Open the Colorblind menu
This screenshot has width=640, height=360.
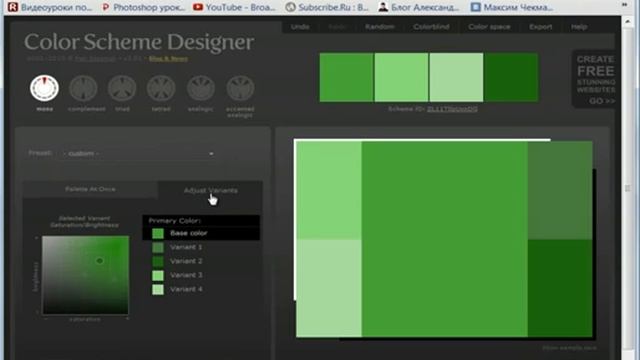tap(431, 27)
